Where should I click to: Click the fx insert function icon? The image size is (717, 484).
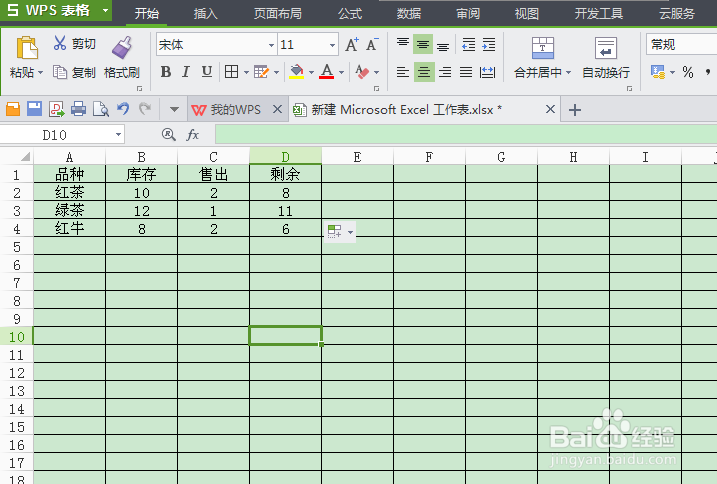tap(193, 134)
